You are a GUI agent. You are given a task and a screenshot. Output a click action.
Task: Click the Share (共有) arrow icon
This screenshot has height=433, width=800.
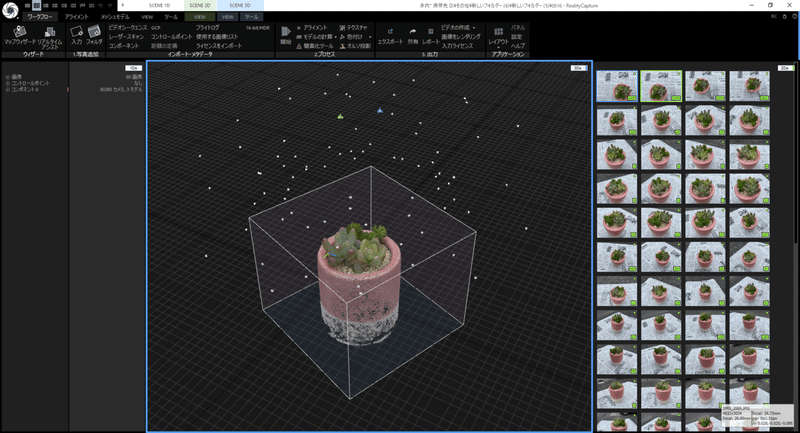click(x=413, y=36)
